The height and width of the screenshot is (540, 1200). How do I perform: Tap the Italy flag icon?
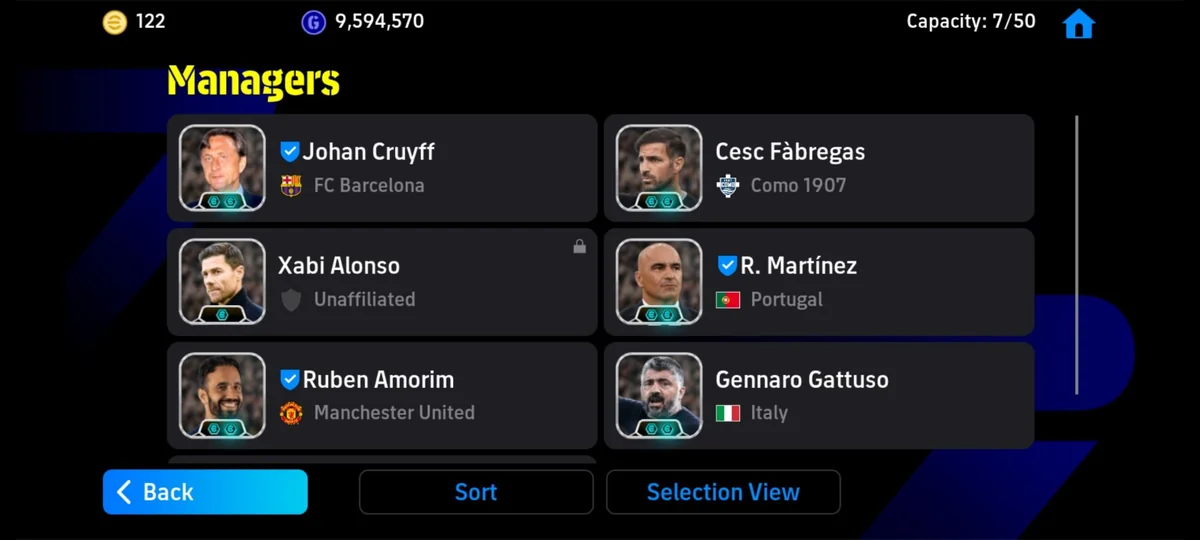[x=728, y=412]
